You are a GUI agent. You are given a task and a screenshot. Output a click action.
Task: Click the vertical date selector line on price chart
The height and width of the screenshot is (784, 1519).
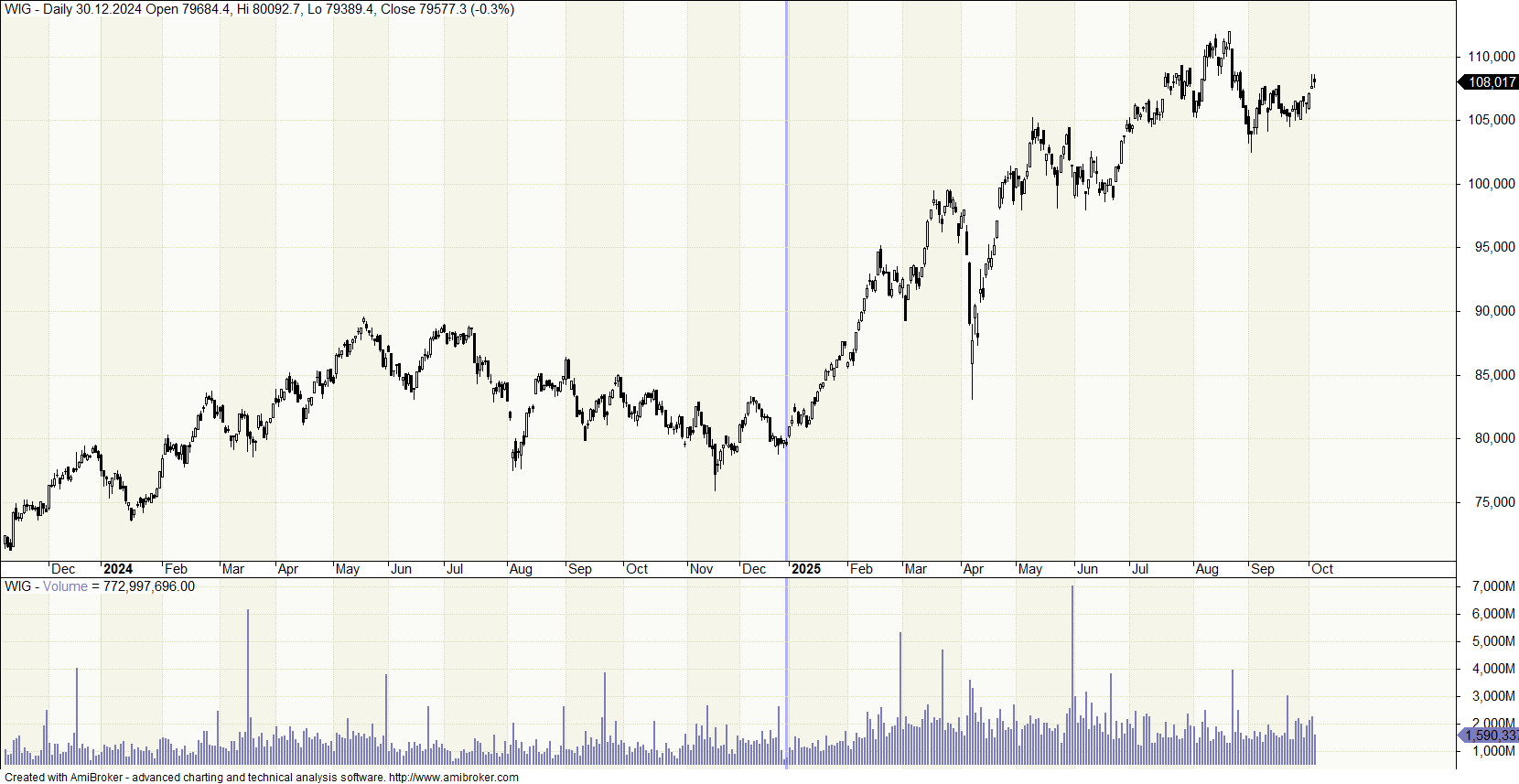786,274
